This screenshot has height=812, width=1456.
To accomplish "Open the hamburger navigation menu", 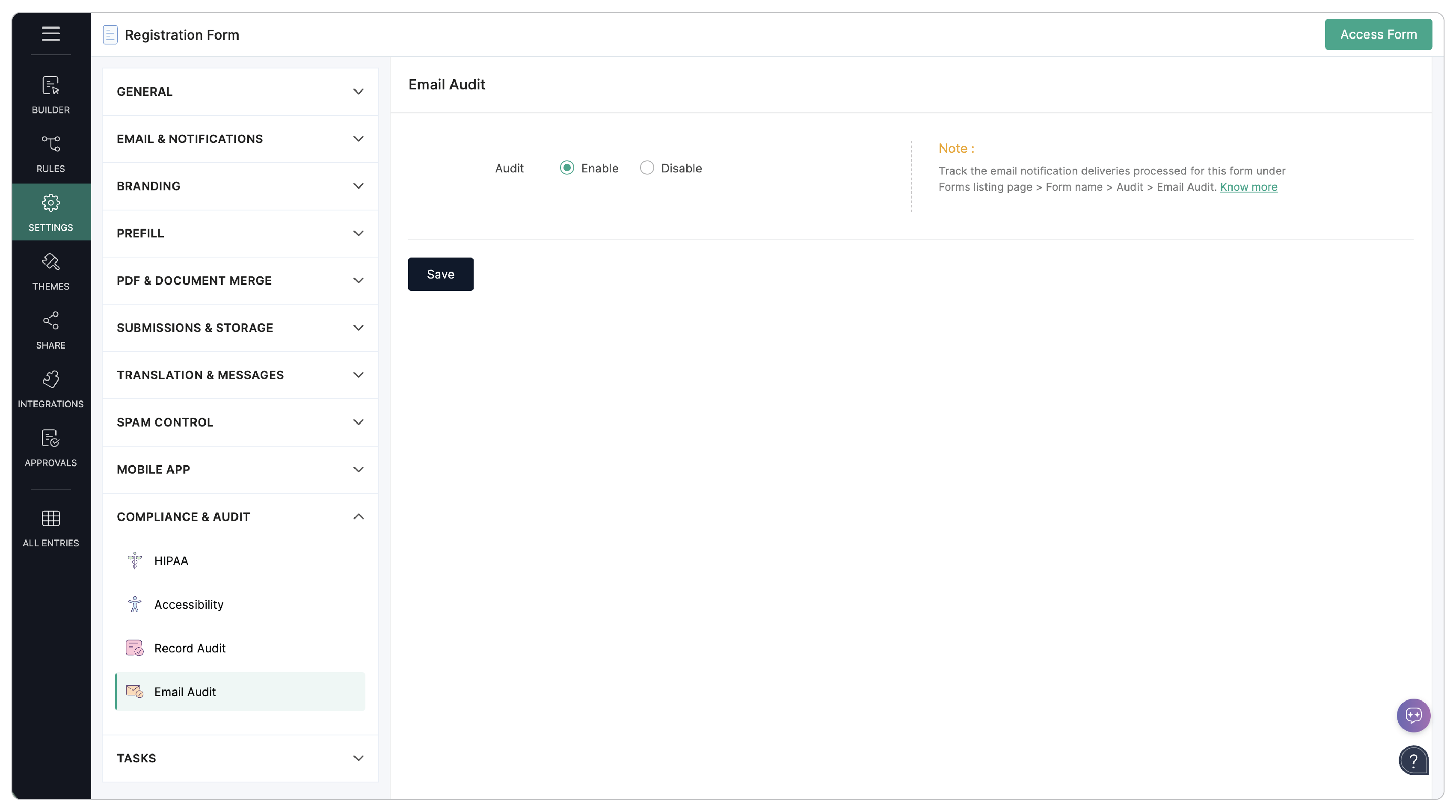I will point(50,34).
